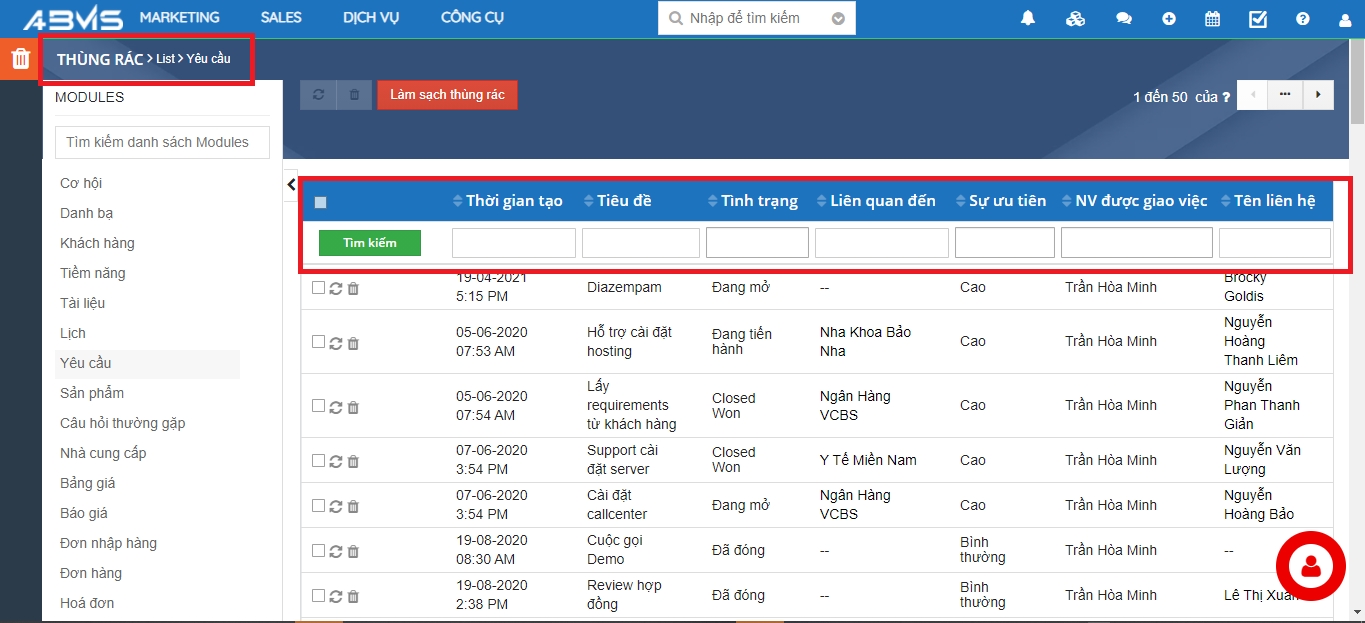Check the Review hợp đồng row checkbox

click(x=318, y=595)
